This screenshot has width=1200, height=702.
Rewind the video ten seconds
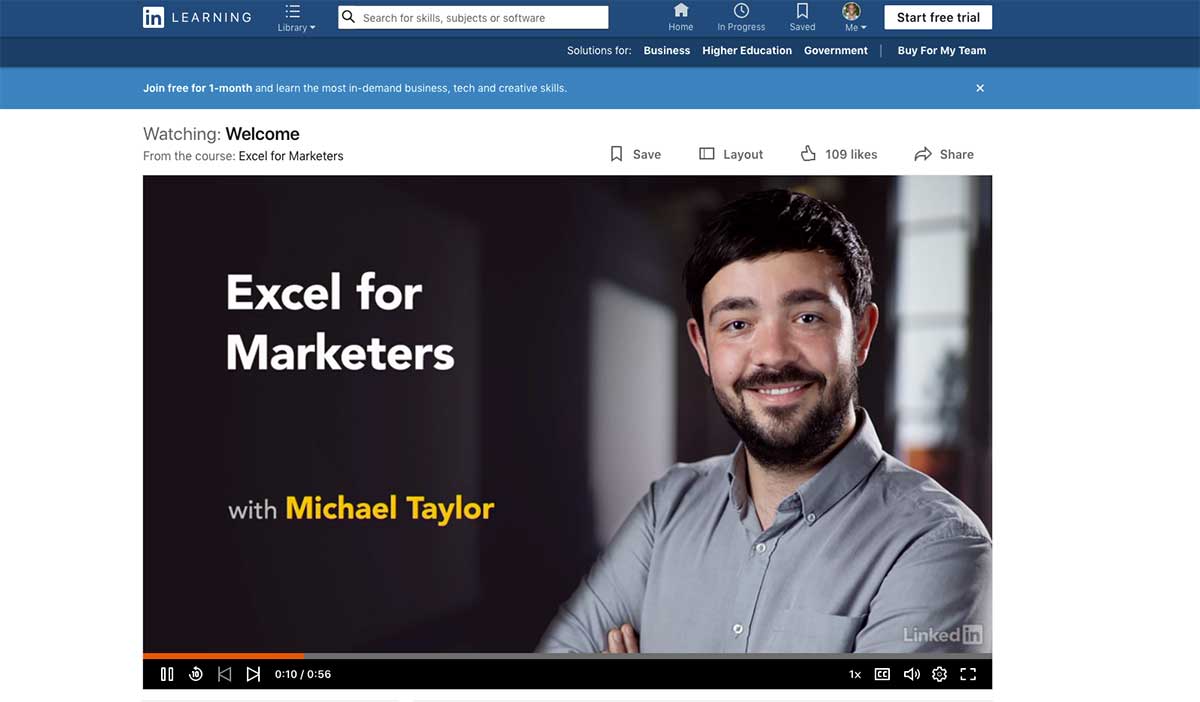tap(196, 674)
